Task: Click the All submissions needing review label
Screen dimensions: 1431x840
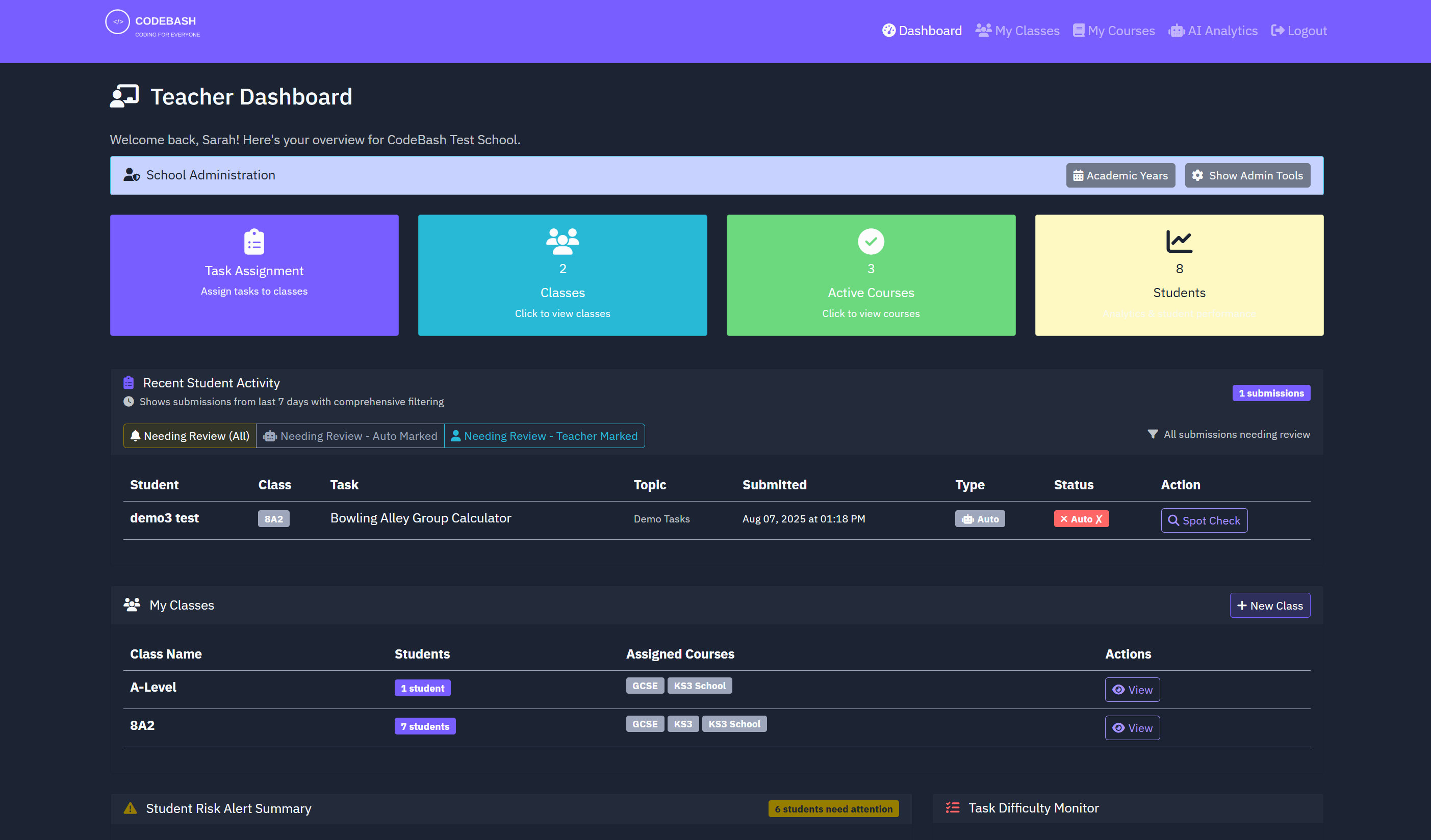Action: pyautogui.click(x=1237, y=434)
